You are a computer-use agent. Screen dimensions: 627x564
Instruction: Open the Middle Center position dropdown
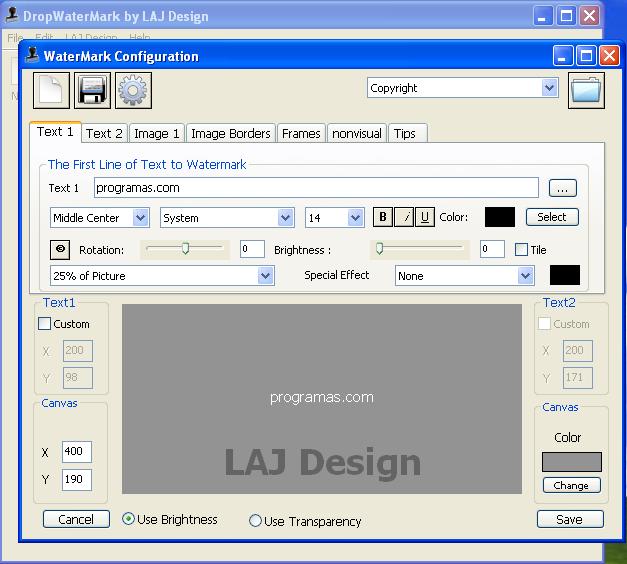coord(140,218)
